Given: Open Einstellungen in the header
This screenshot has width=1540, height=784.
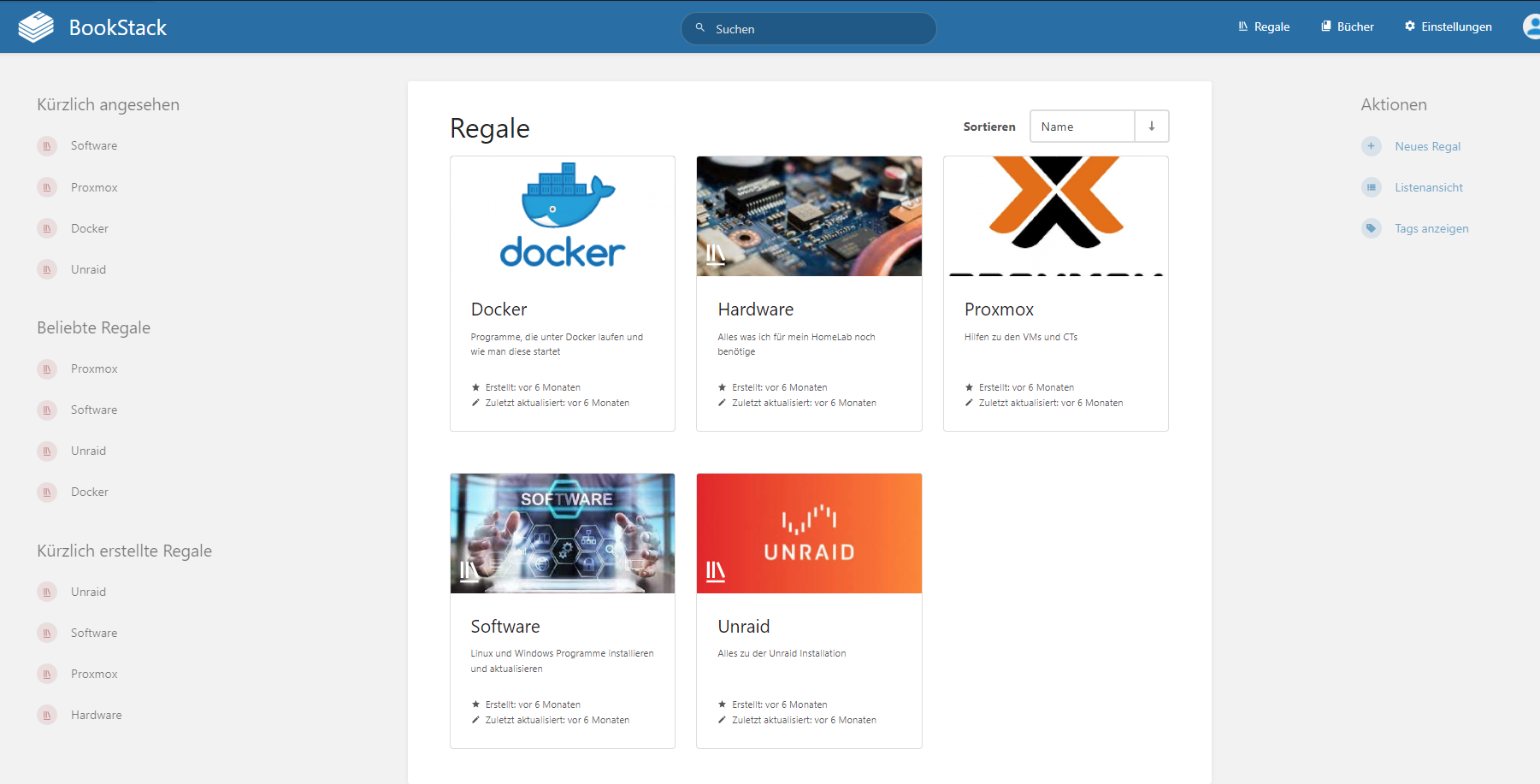Looking at the screenshot, I should click(x=1448, y=27).
